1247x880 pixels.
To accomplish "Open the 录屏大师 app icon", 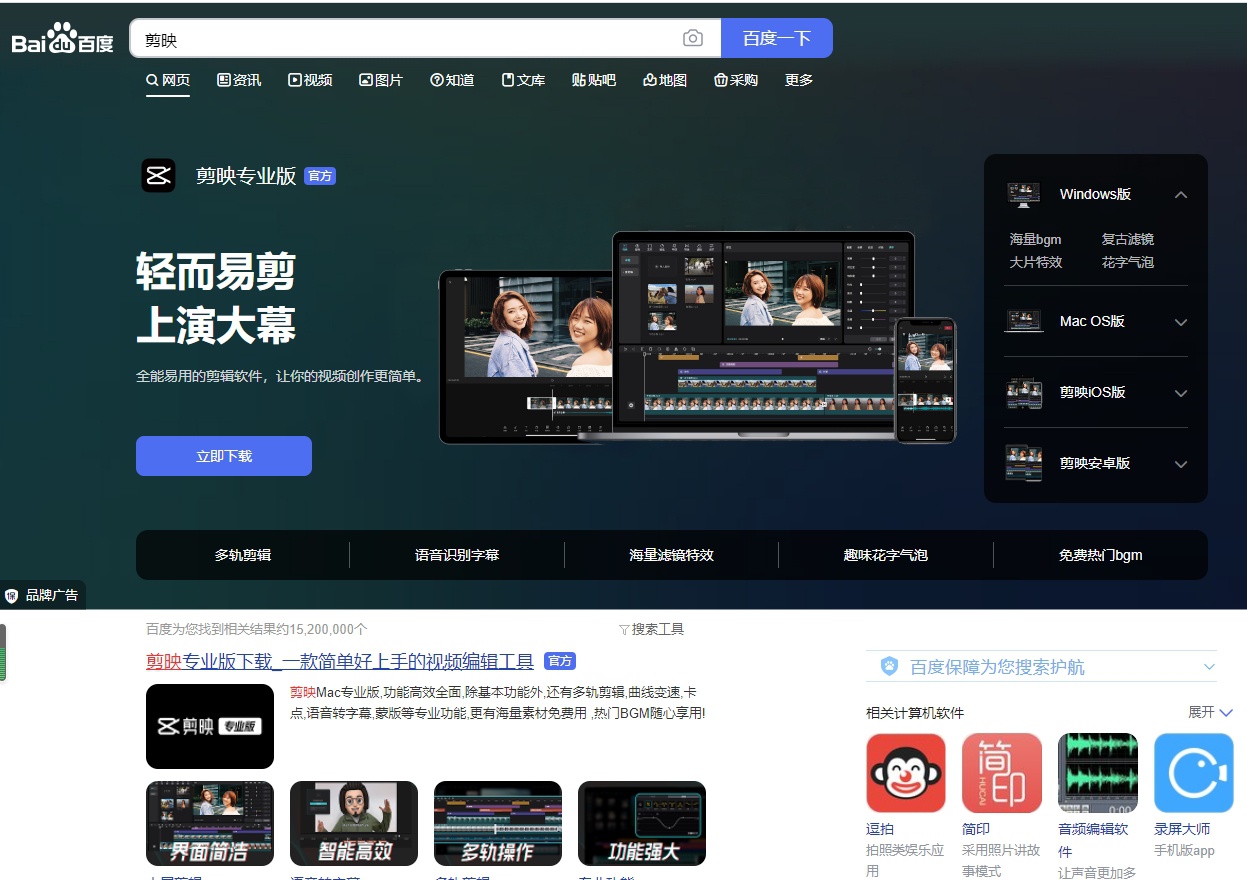I will coord(1194,773).
